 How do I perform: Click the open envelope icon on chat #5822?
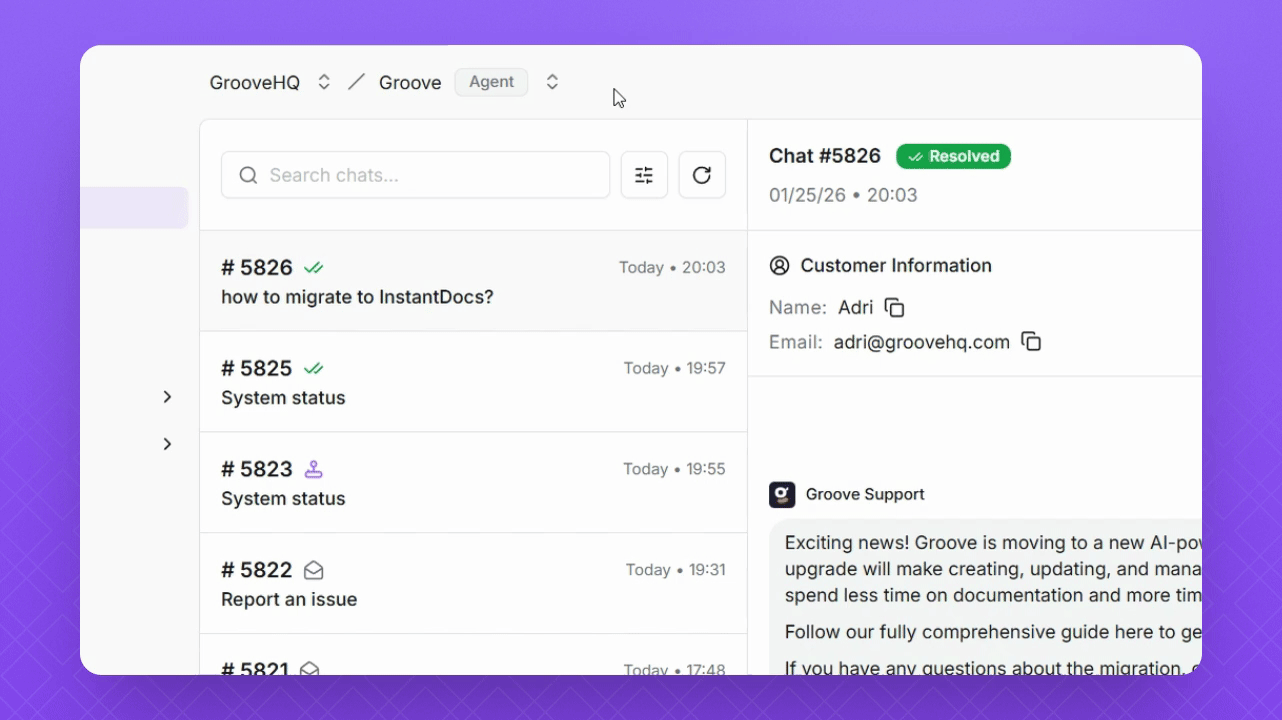click(314, 570)
